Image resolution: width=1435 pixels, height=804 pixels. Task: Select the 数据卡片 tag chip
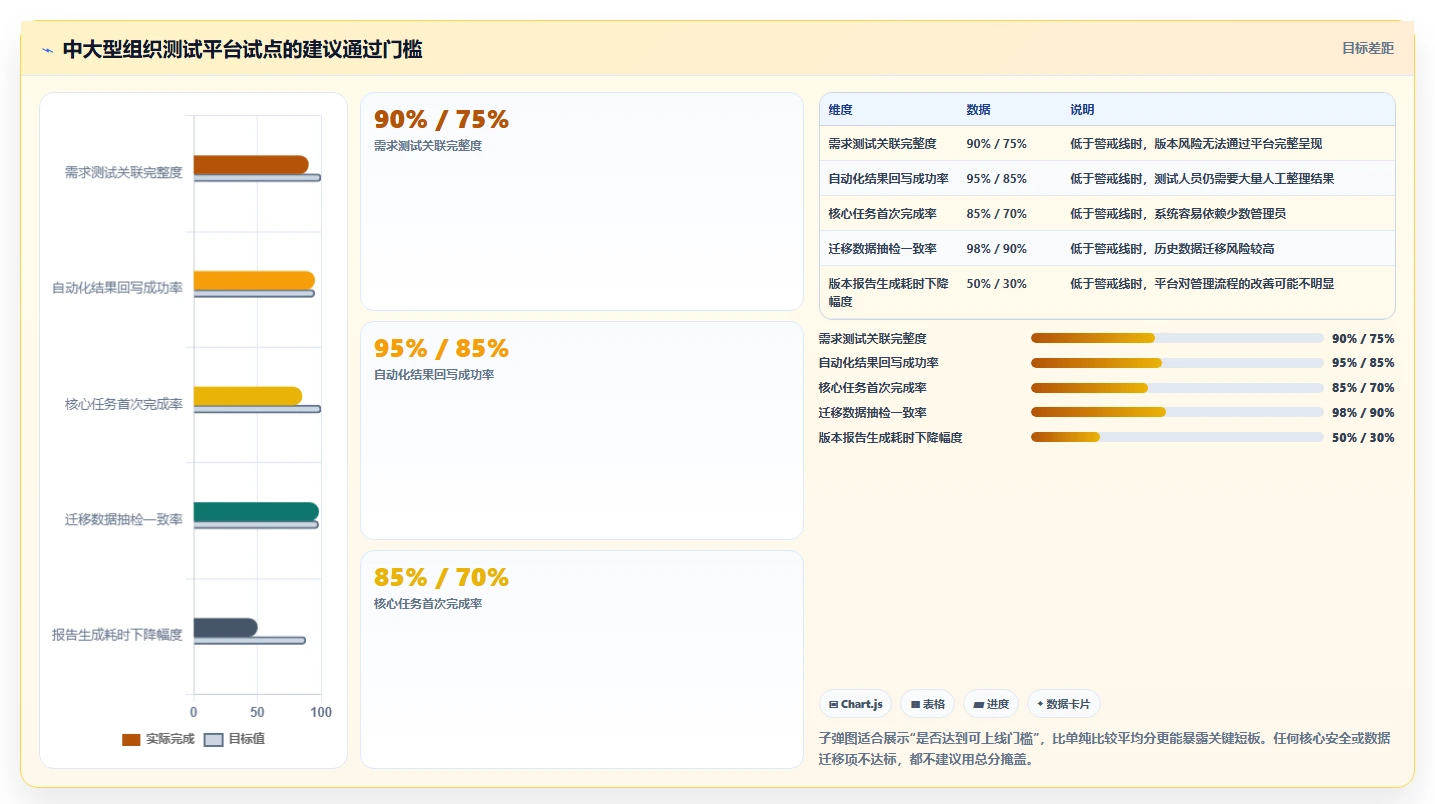[x=1064, y=704]
